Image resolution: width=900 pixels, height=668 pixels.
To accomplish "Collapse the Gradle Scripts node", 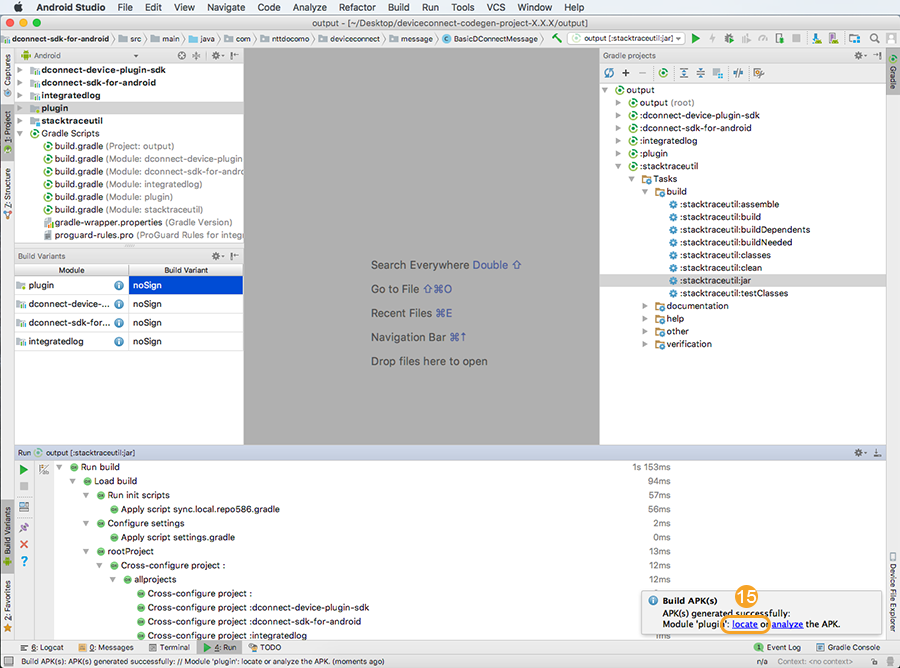I will (x=20, y=133).
